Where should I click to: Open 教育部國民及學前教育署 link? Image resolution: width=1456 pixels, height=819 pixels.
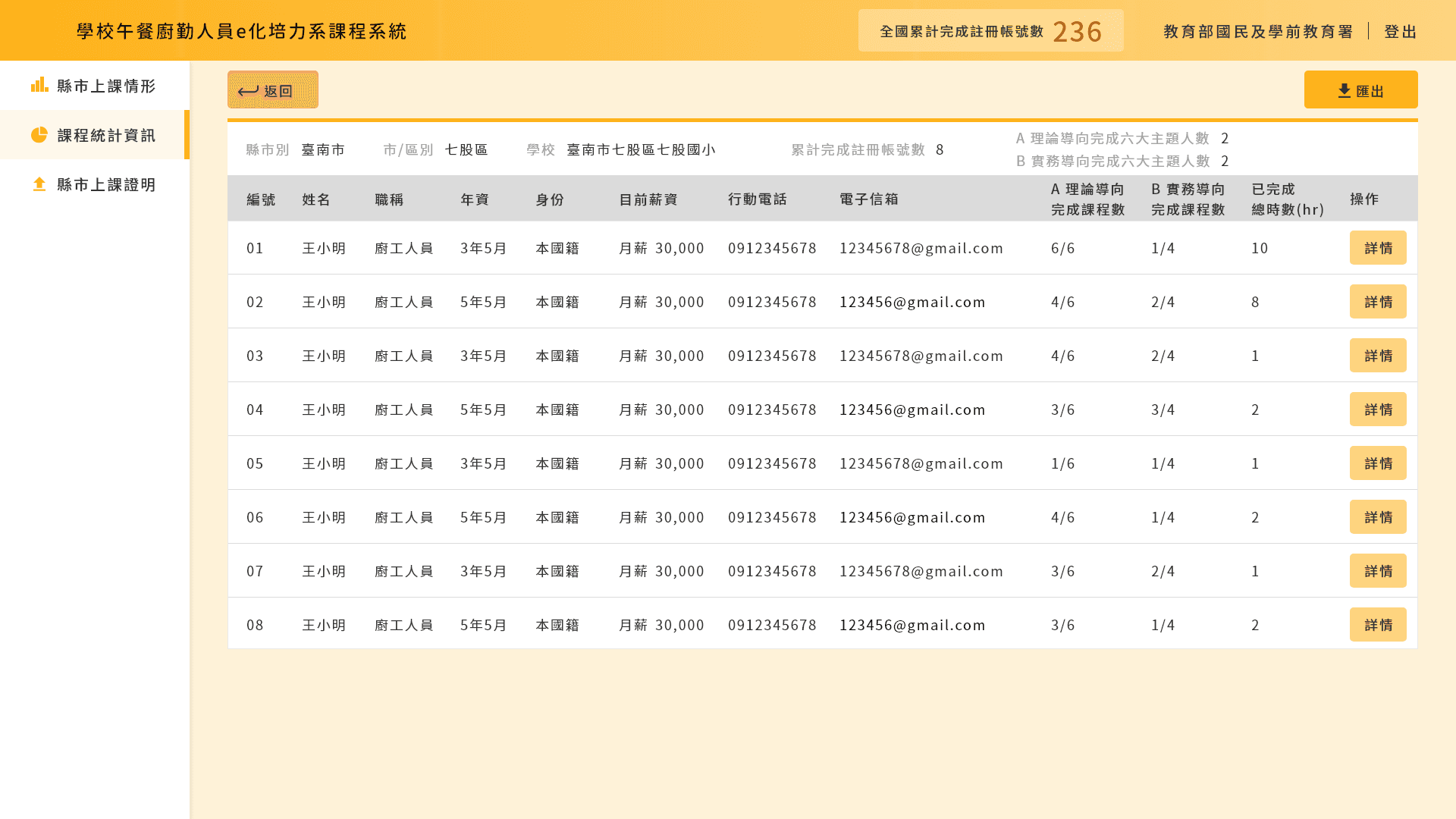coord(1259,31)
